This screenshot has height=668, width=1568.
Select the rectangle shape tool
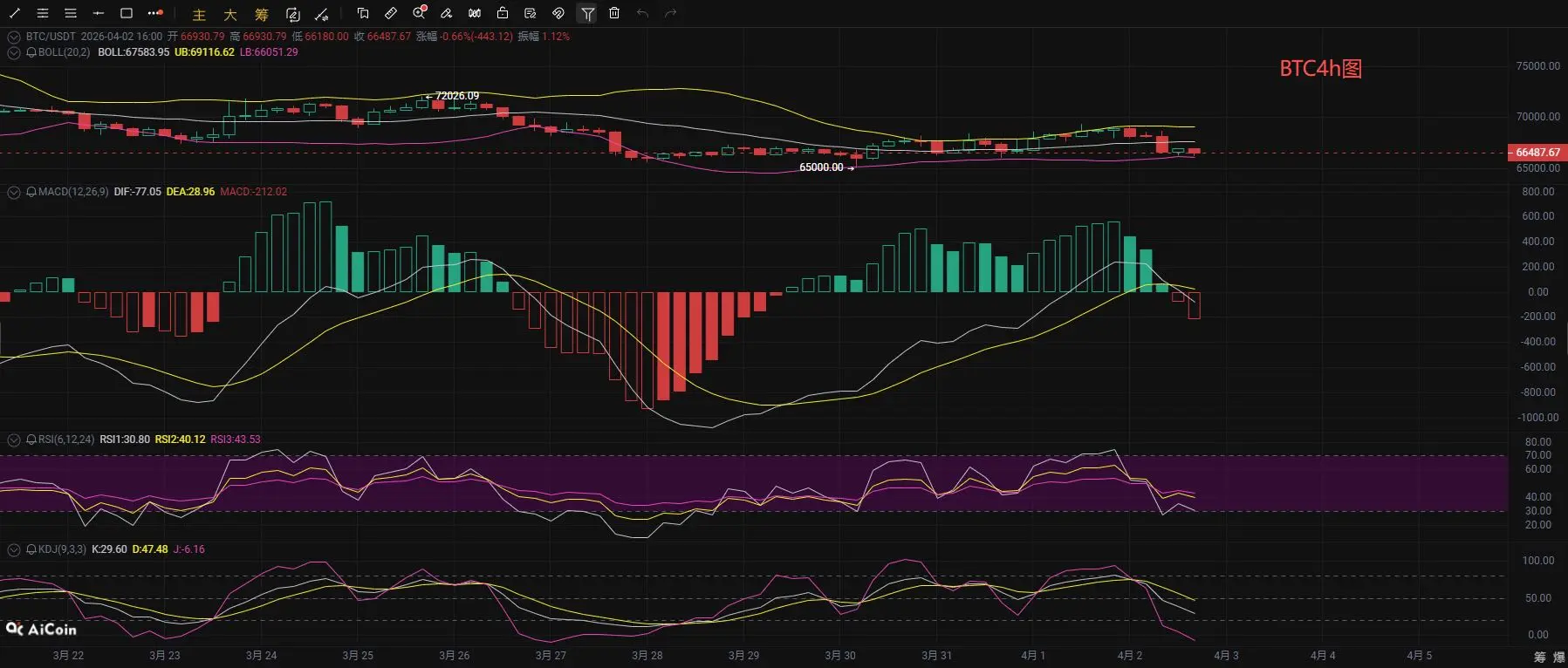point(127,13)
